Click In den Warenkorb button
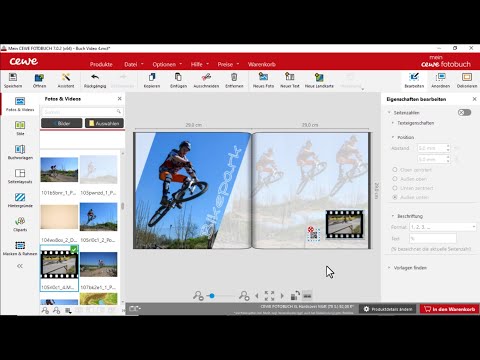 click(x=449, y=309)
